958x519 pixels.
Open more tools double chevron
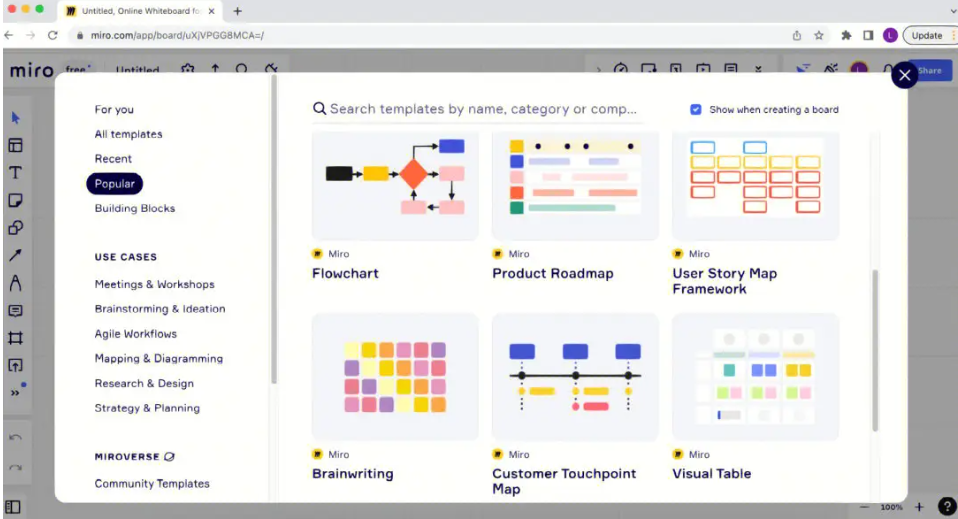coord(15,392)
